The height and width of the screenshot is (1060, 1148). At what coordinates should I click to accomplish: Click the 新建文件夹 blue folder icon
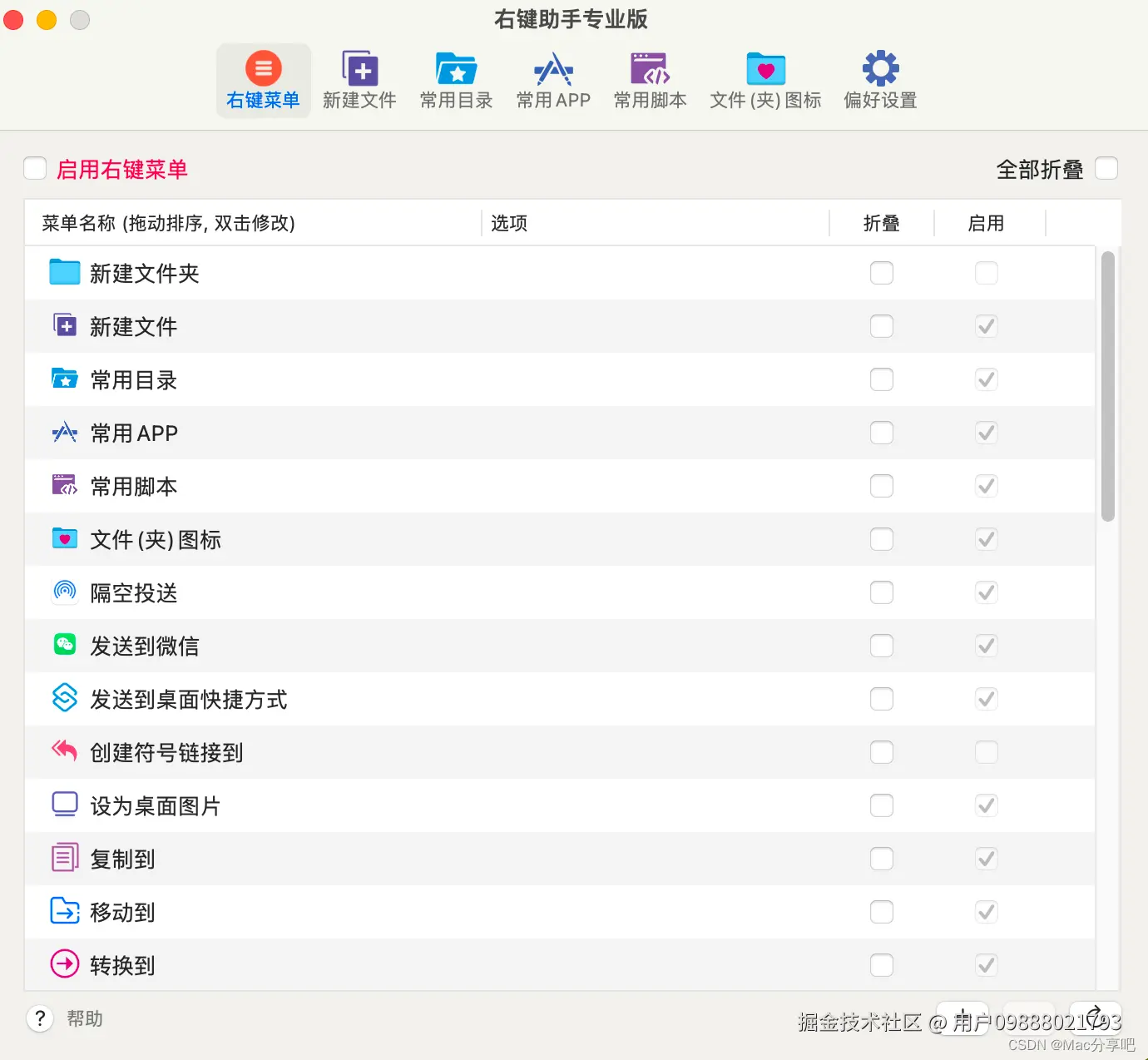(x=64, y=272)
